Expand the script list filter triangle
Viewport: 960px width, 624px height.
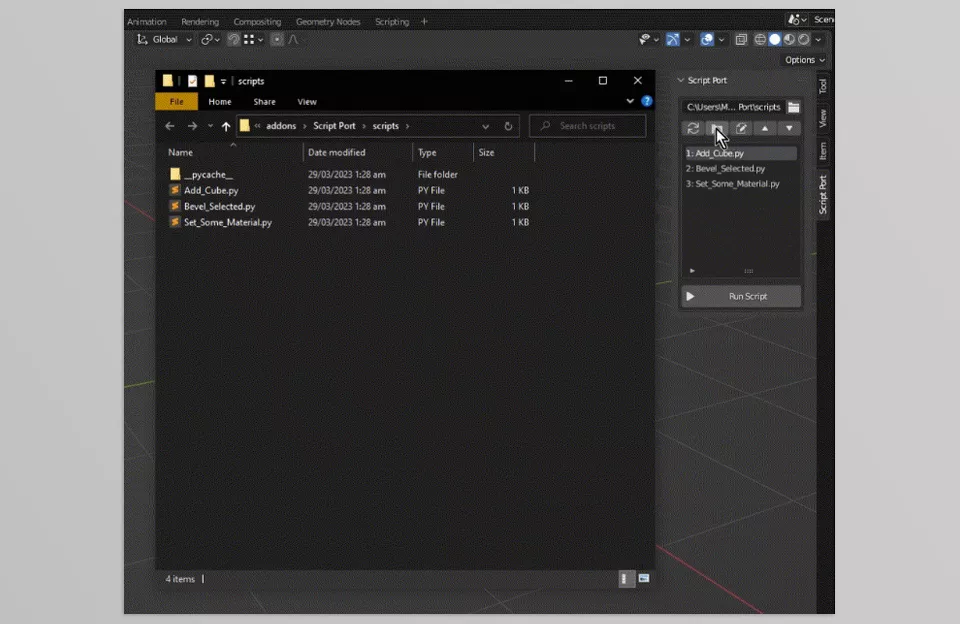[692, 271]
